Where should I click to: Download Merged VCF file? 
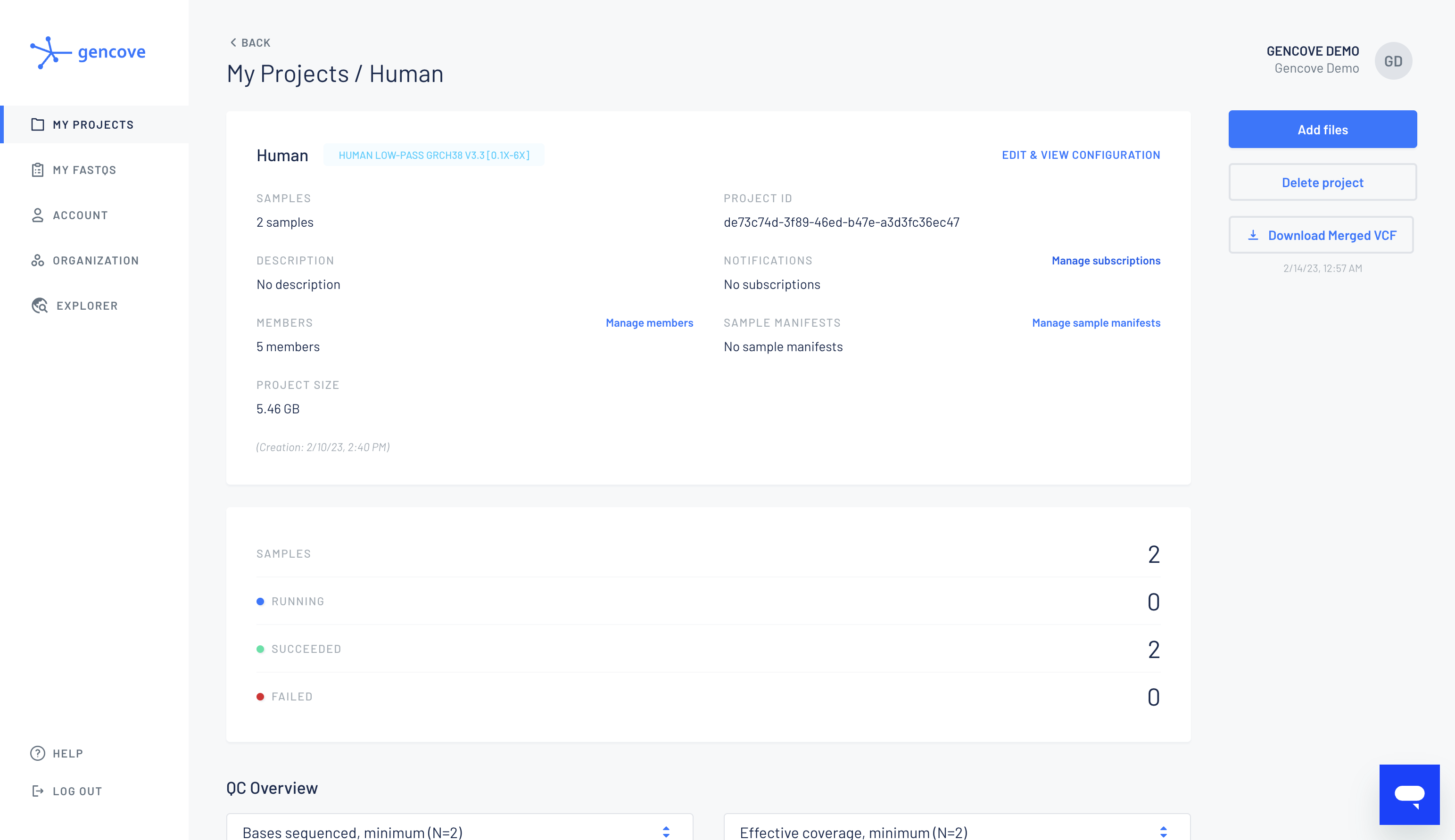[x=1321, y=235]
